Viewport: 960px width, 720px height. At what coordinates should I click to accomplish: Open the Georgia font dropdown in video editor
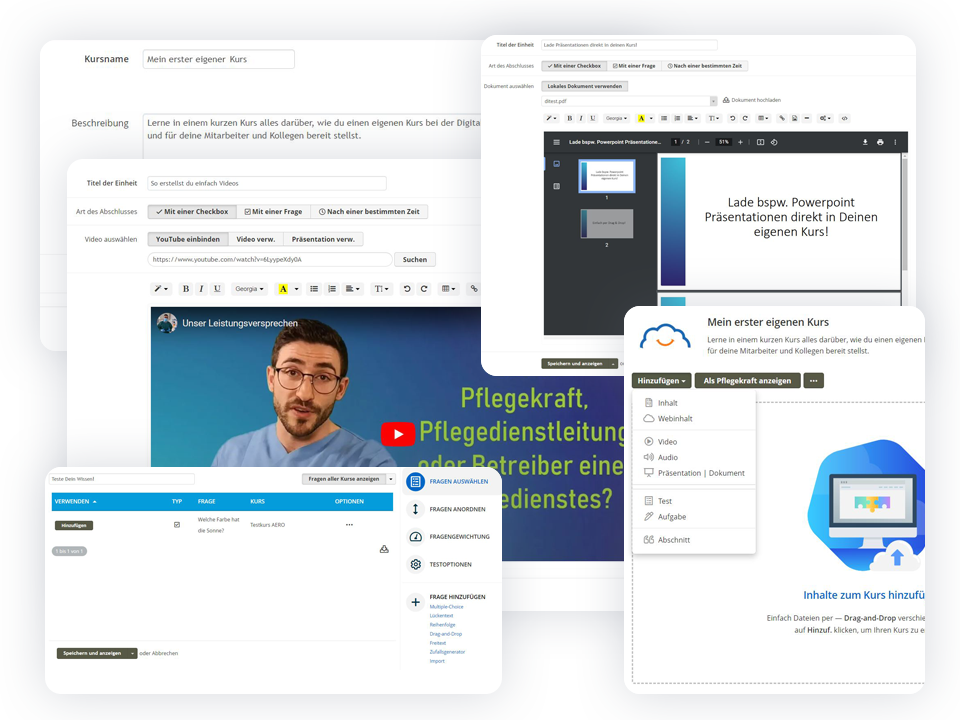249,289
